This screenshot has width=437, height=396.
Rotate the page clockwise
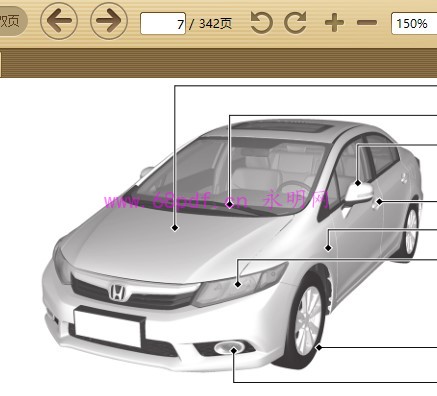295,22
